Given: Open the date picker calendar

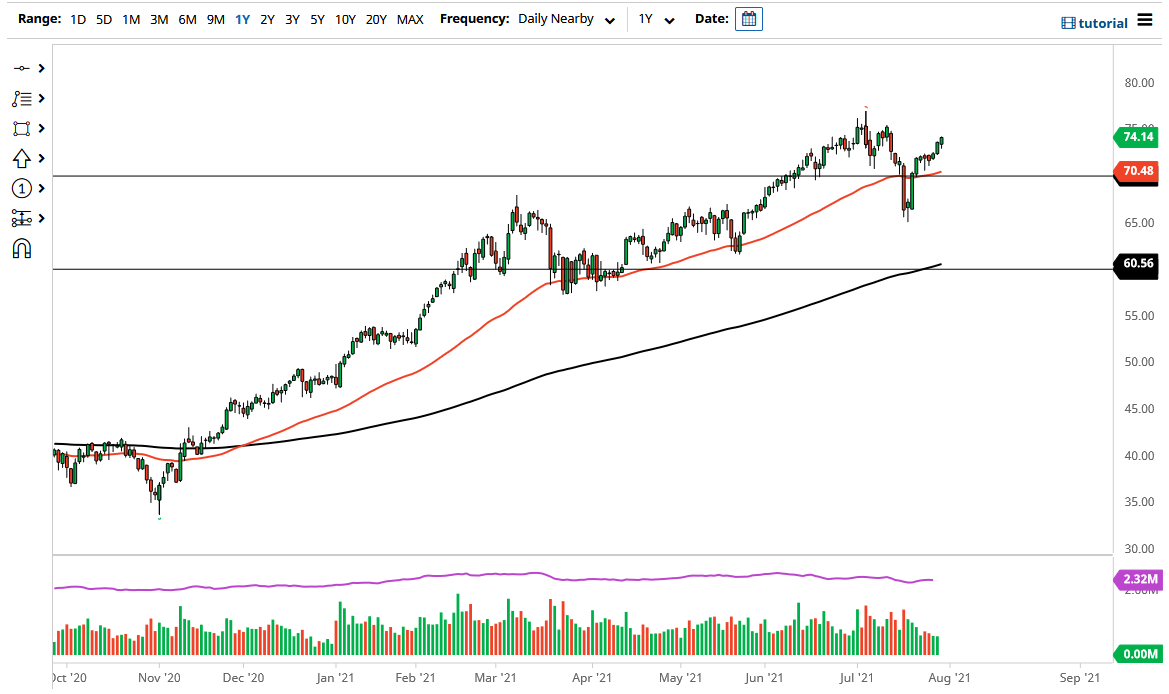Looking at the screenshot, I should click(x=748, y=19).
